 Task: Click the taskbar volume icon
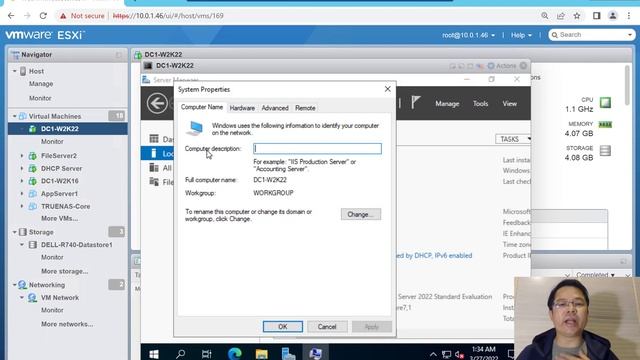pos(459,354)
